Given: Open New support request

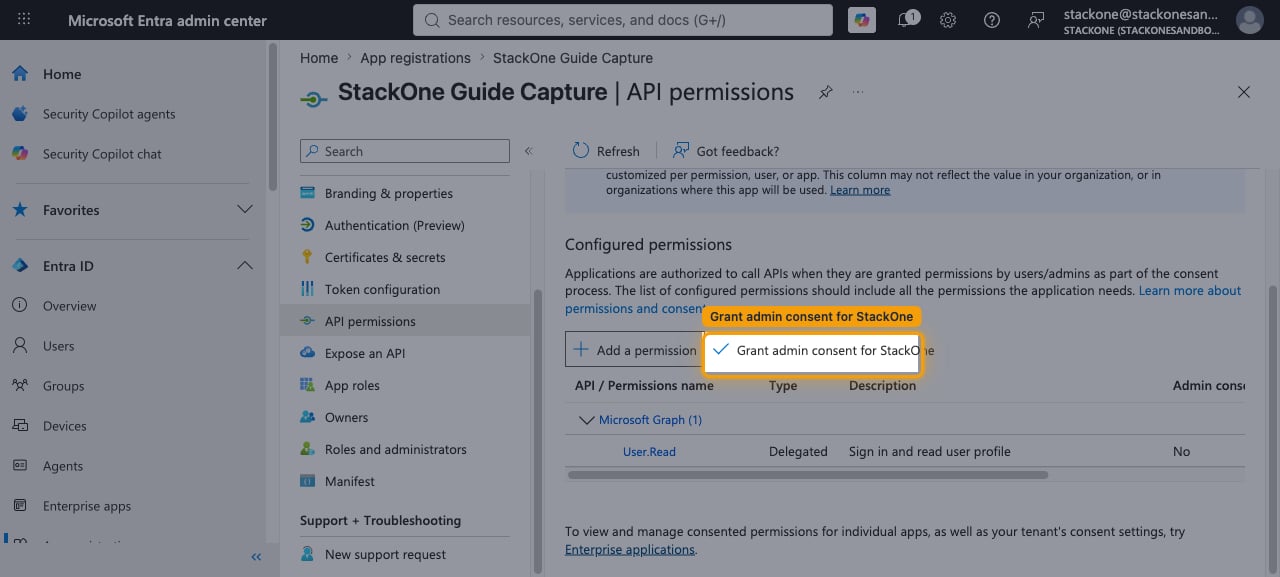Looking at the screenshot, I should coord(385,554).
